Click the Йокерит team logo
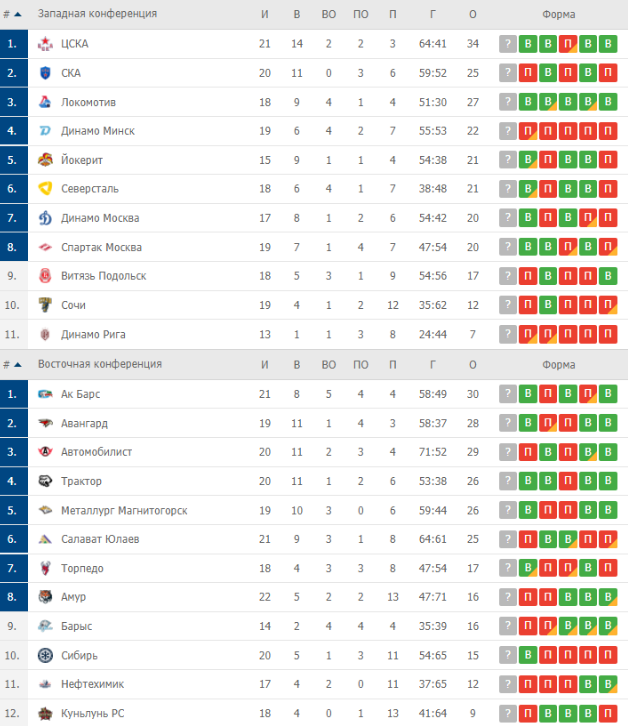This screenshot has width=628, height=726. [x=45, y=160]
